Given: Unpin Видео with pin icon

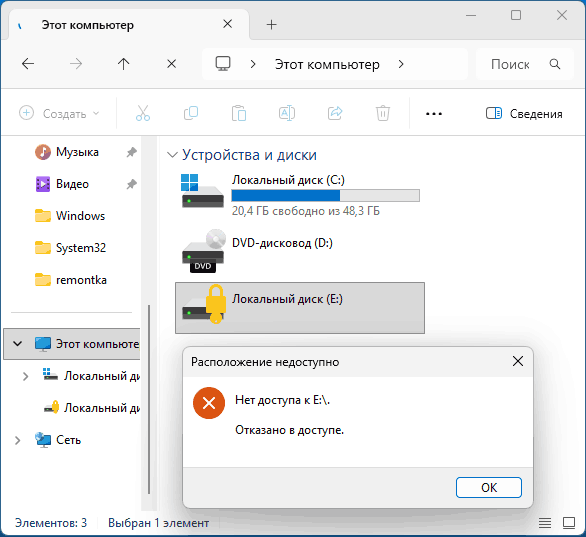Looking at the screenshot, I should coord(131,184).
